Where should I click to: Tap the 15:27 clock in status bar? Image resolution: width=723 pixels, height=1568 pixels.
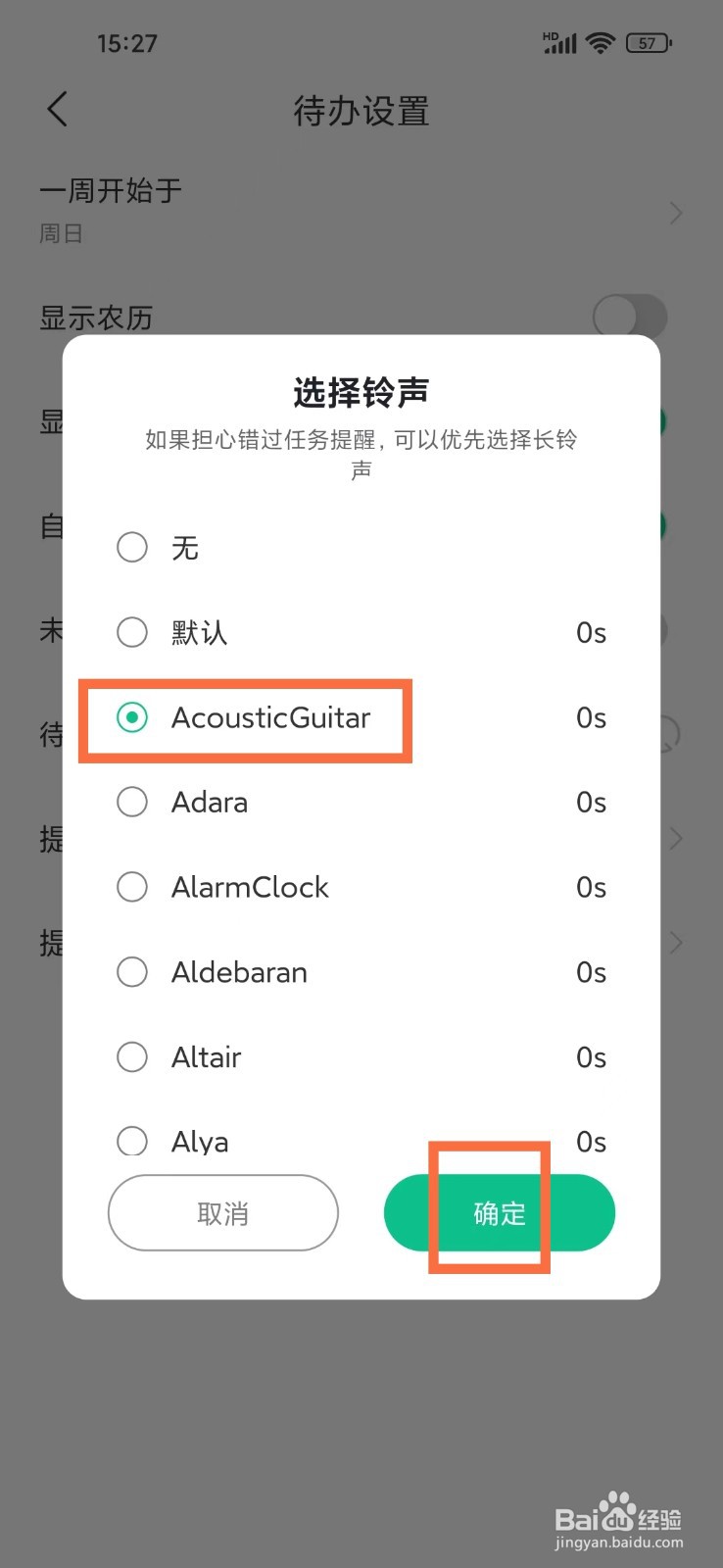pos(126,43)
